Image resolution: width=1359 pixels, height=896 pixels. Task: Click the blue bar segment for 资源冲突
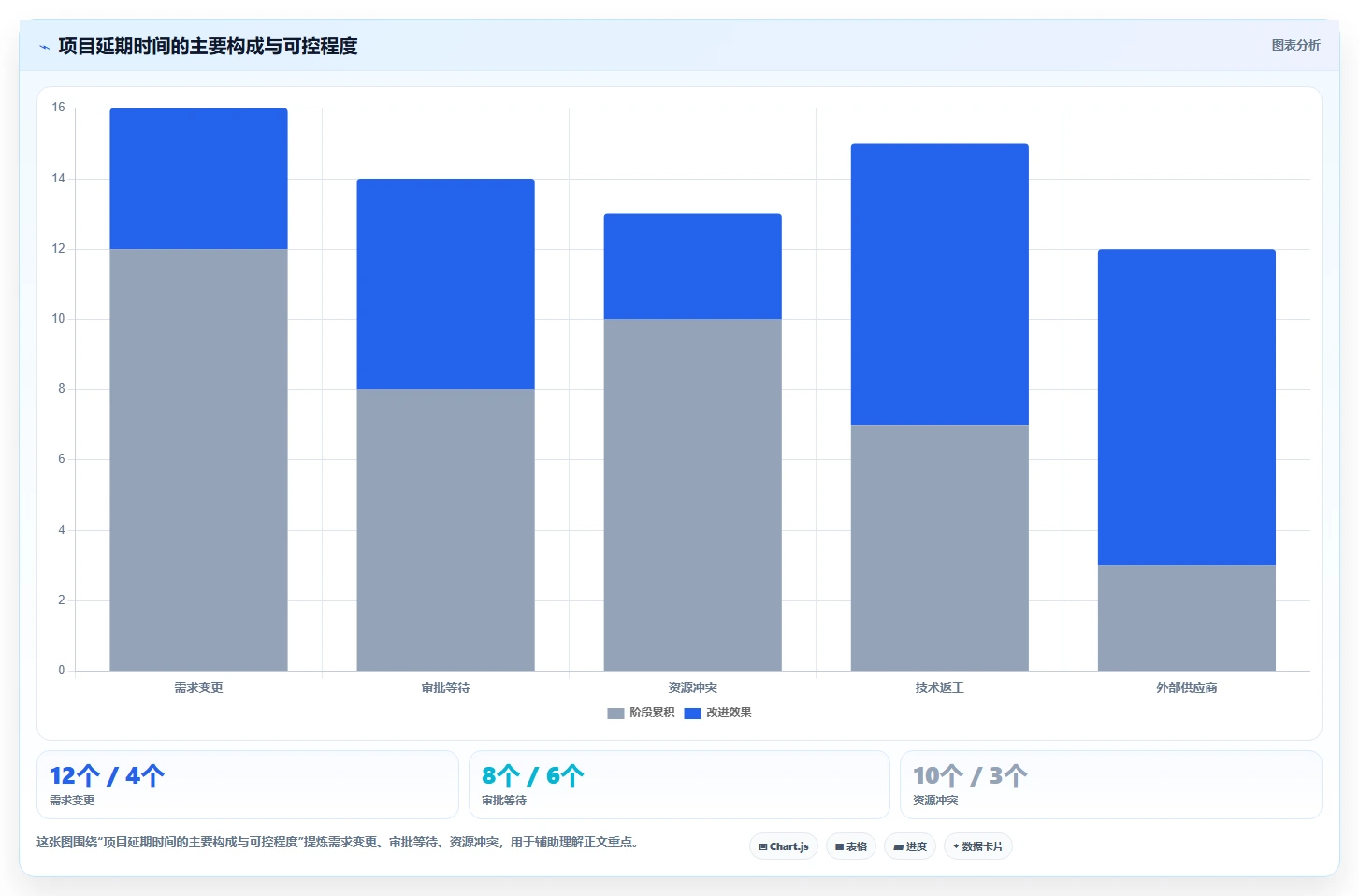[692, 267]
